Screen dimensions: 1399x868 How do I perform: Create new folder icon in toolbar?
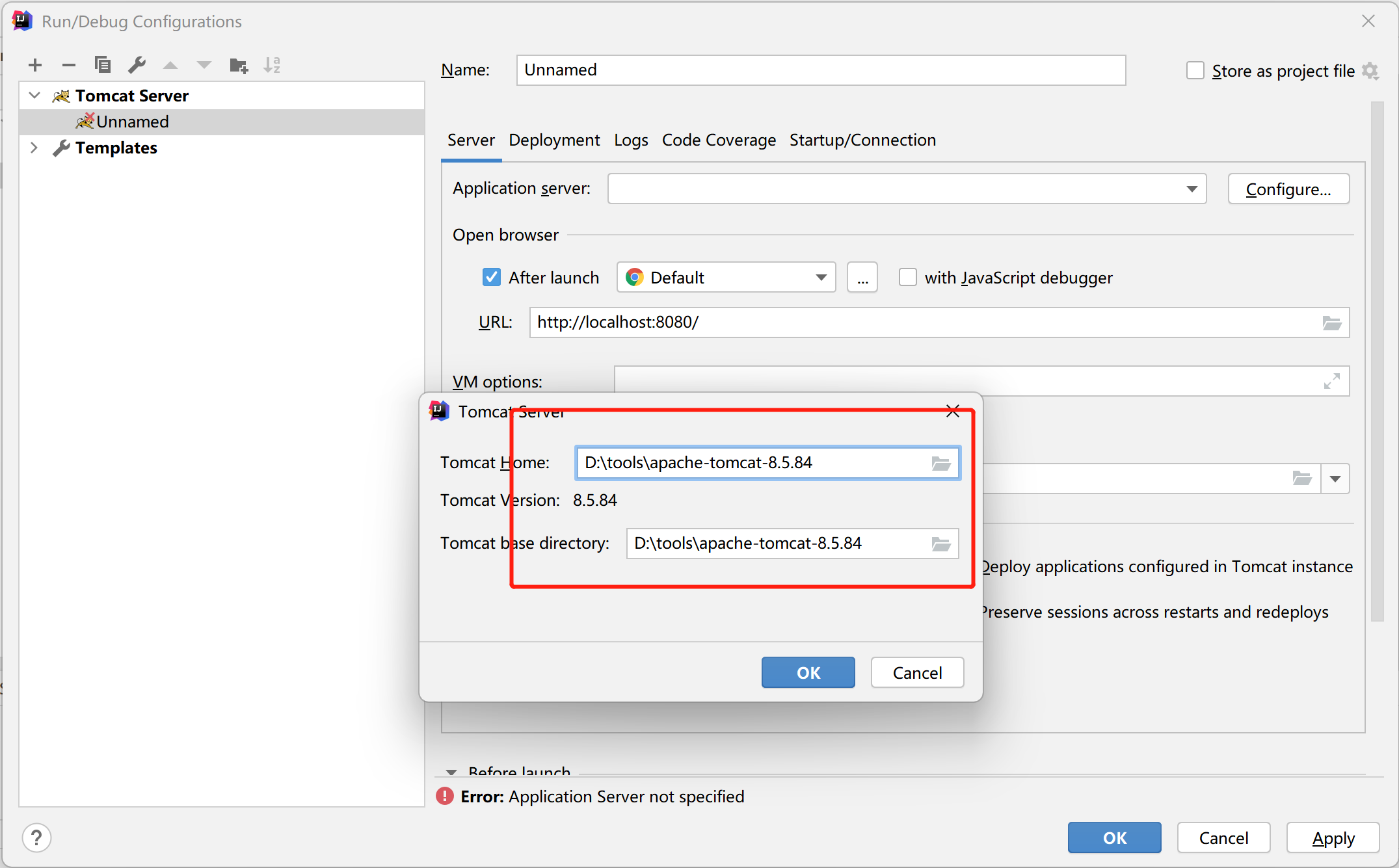click(239, 65)
